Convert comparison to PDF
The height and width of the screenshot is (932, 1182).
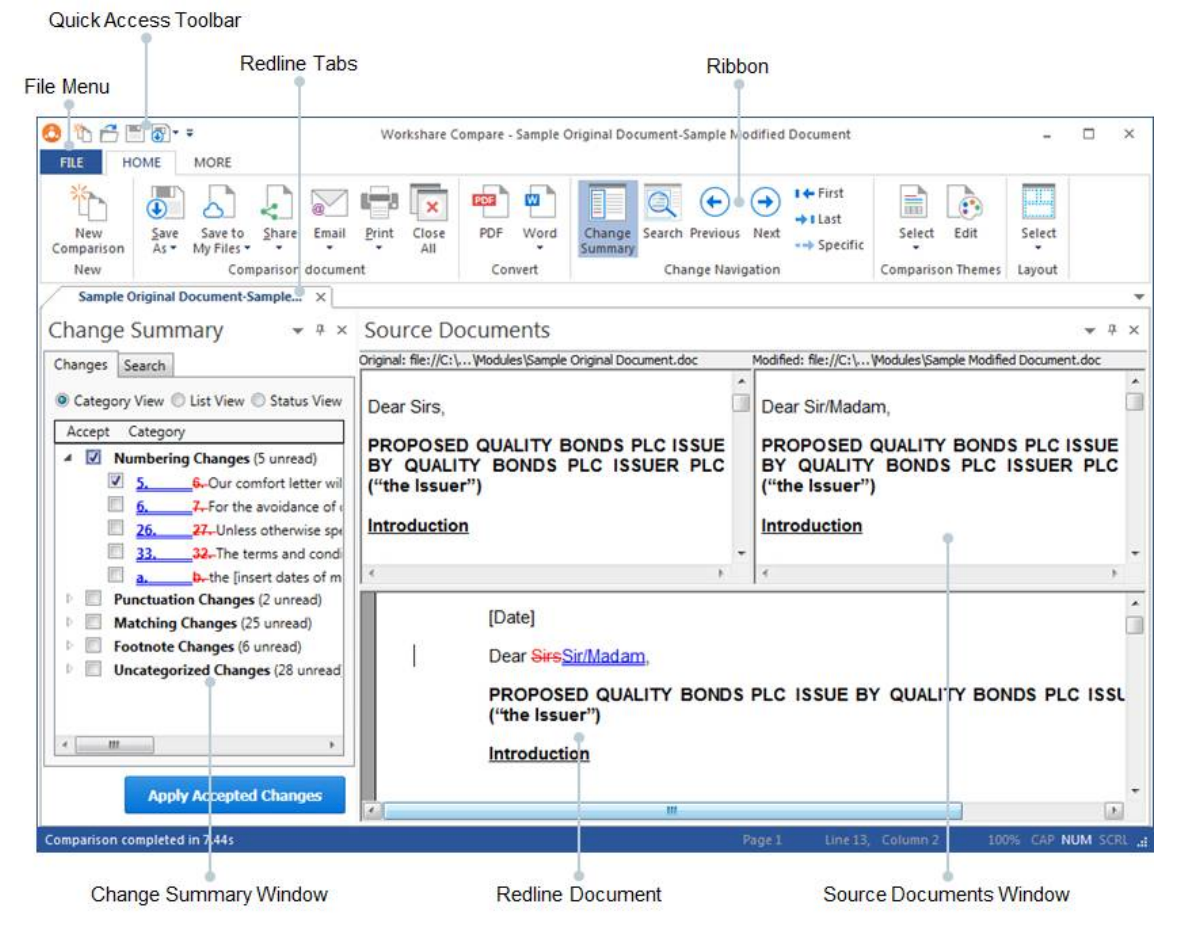[x=491, y=213]
